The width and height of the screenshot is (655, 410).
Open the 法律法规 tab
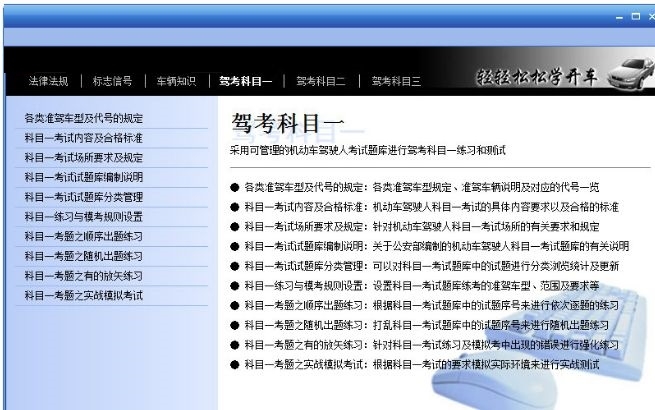pos(48,81)
